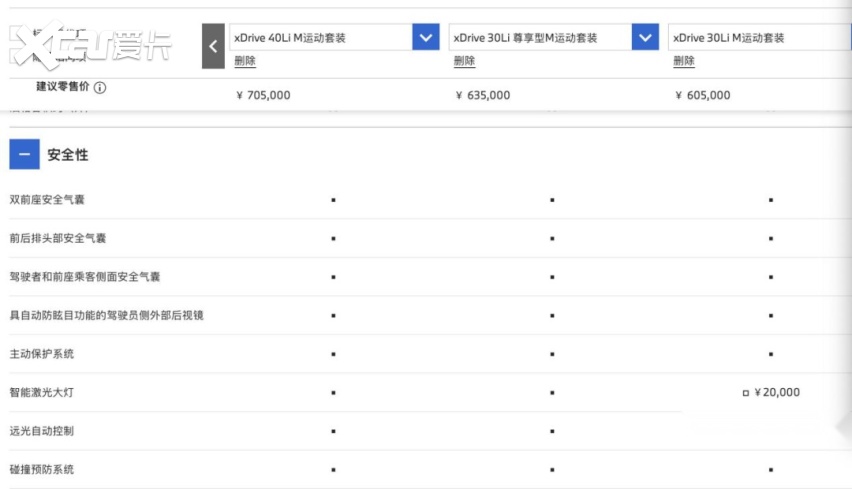Image resolution: width=852 pixels, height=489 pixels.
Task: Click the ¥ 605,000 price
Action: 703,95
